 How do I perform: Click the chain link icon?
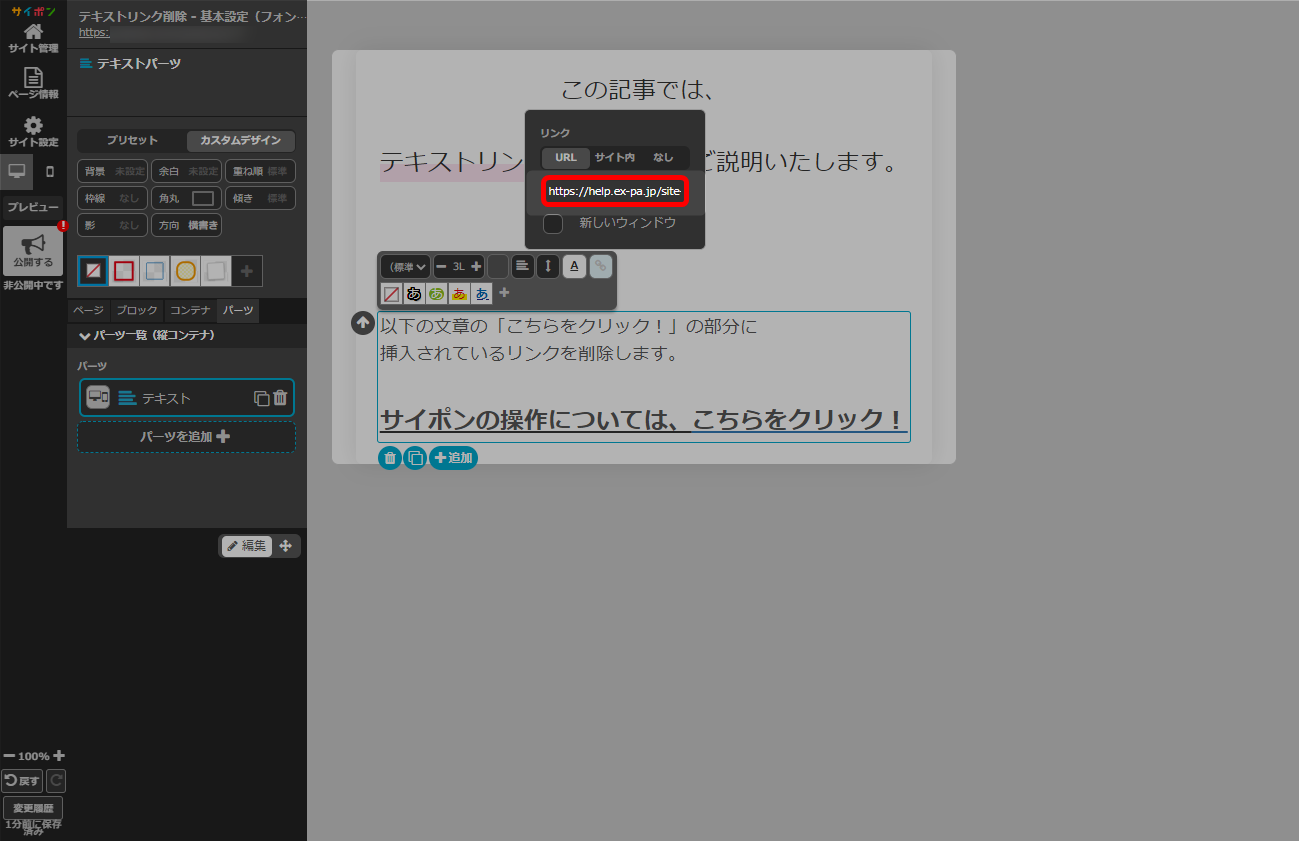[x=600, y=266]
